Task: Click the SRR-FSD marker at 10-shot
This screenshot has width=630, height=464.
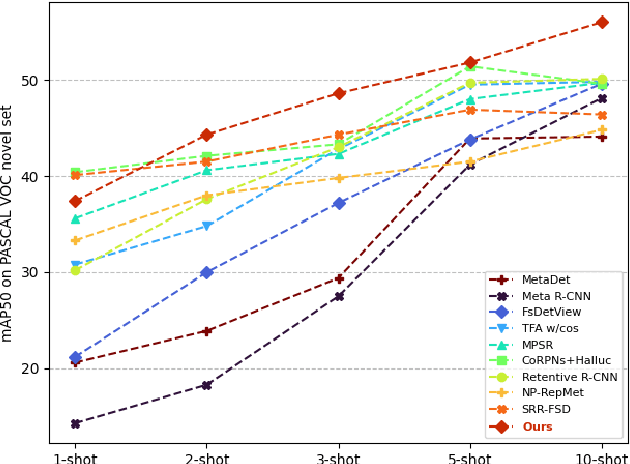Action: (602, 116)
